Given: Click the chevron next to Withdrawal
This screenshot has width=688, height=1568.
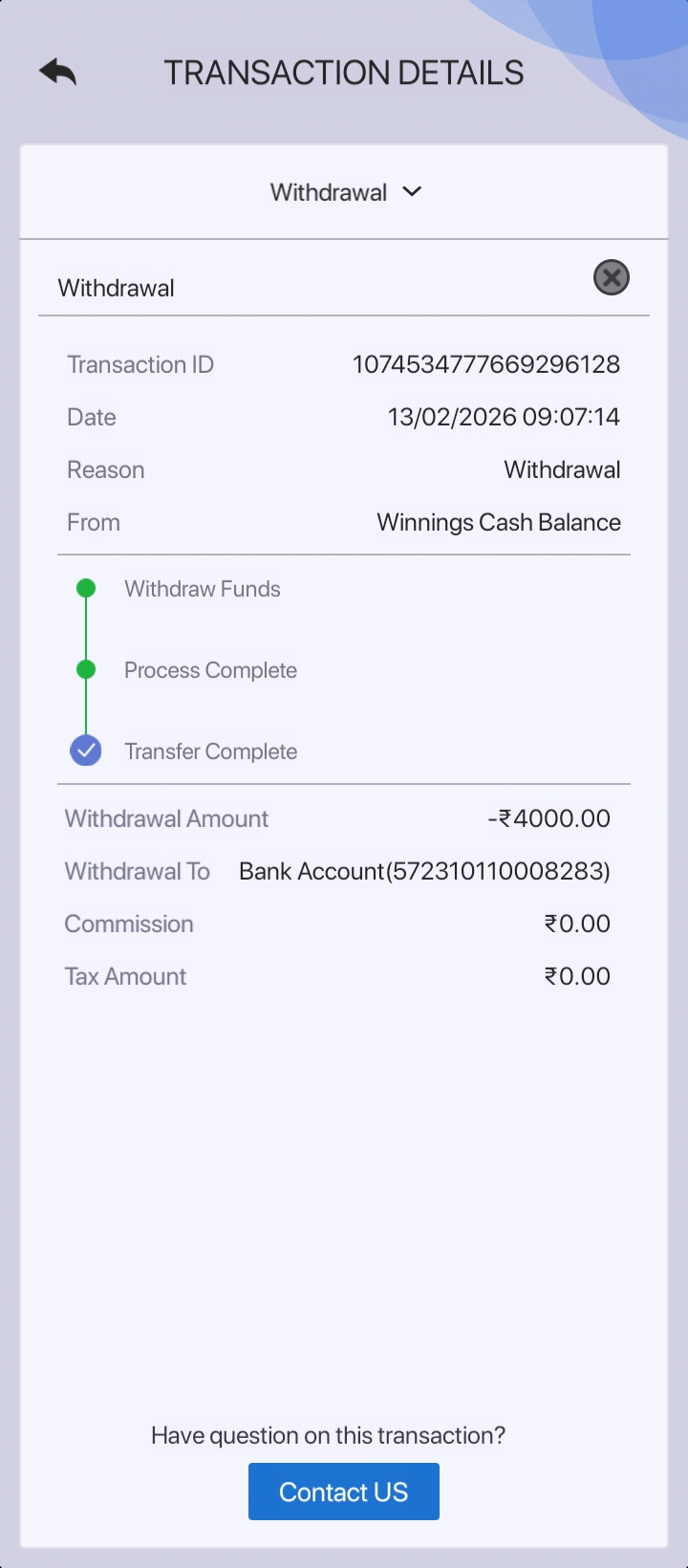Looking at the screenshot, I should [412, 191].
